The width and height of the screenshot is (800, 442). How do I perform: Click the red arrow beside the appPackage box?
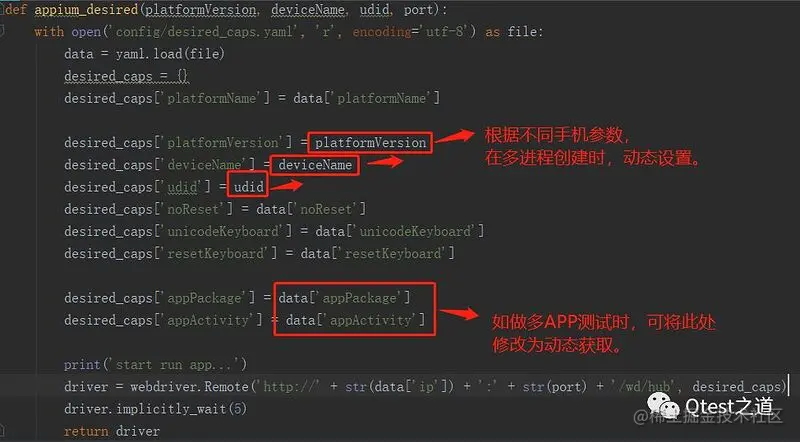pos(459,313)
